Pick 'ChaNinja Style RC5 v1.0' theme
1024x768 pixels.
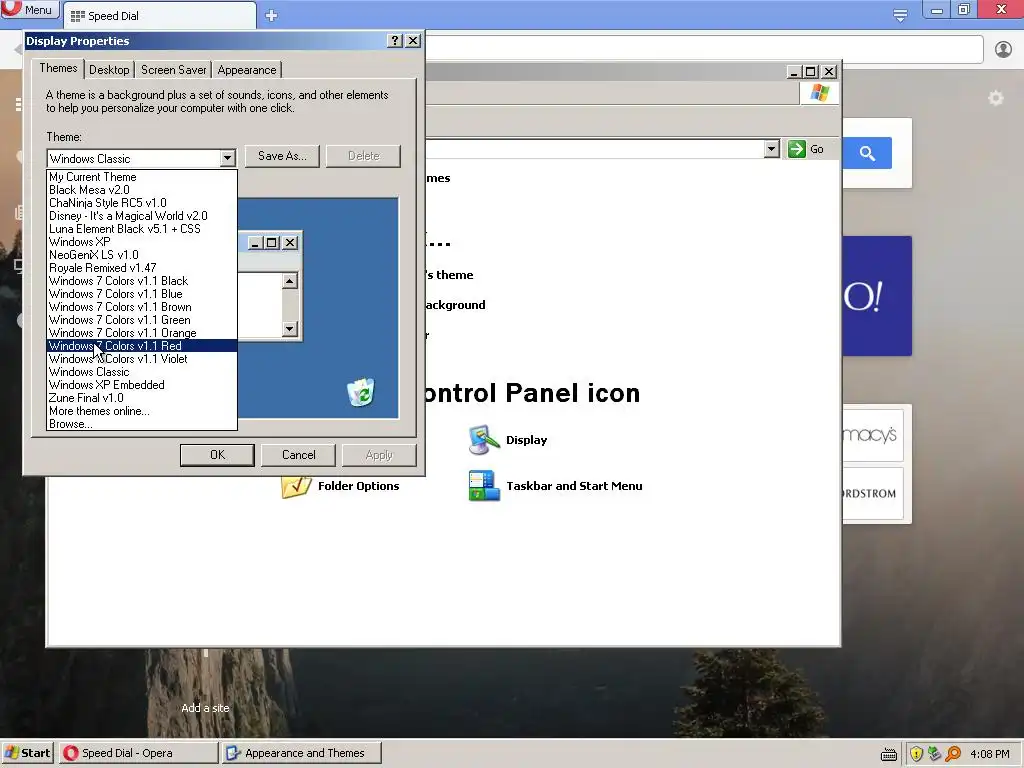click(x=142, y=202)
